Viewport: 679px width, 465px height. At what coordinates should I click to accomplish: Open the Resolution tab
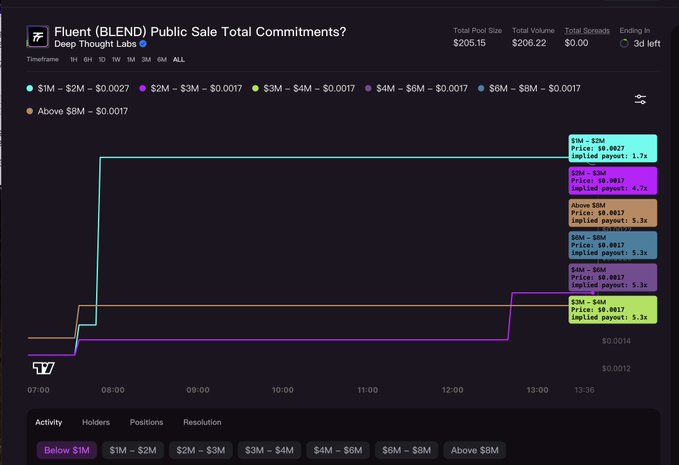pos(202,422)
